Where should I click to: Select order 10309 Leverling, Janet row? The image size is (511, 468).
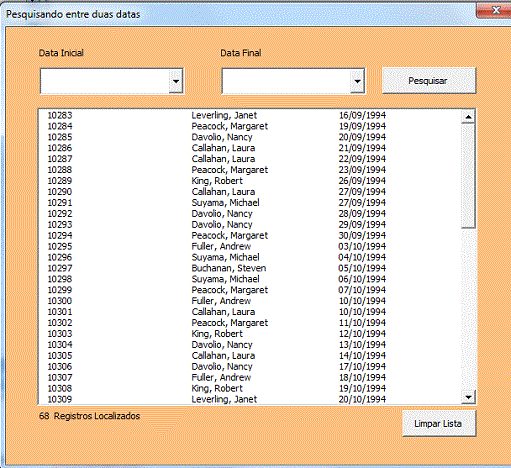[250, 399]
